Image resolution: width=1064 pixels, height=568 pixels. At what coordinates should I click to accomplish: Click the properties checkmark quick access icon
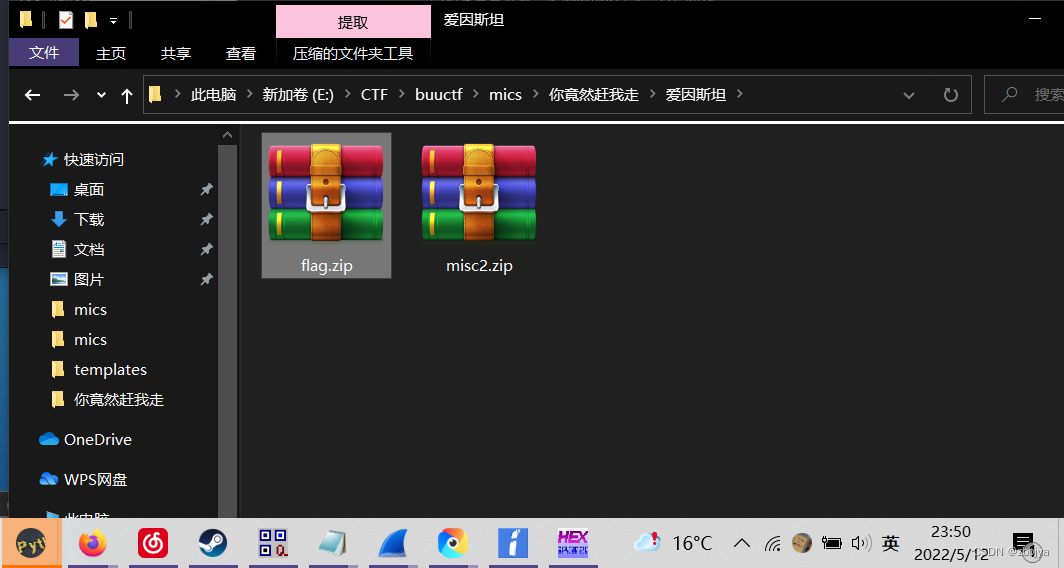pos(66,20)
